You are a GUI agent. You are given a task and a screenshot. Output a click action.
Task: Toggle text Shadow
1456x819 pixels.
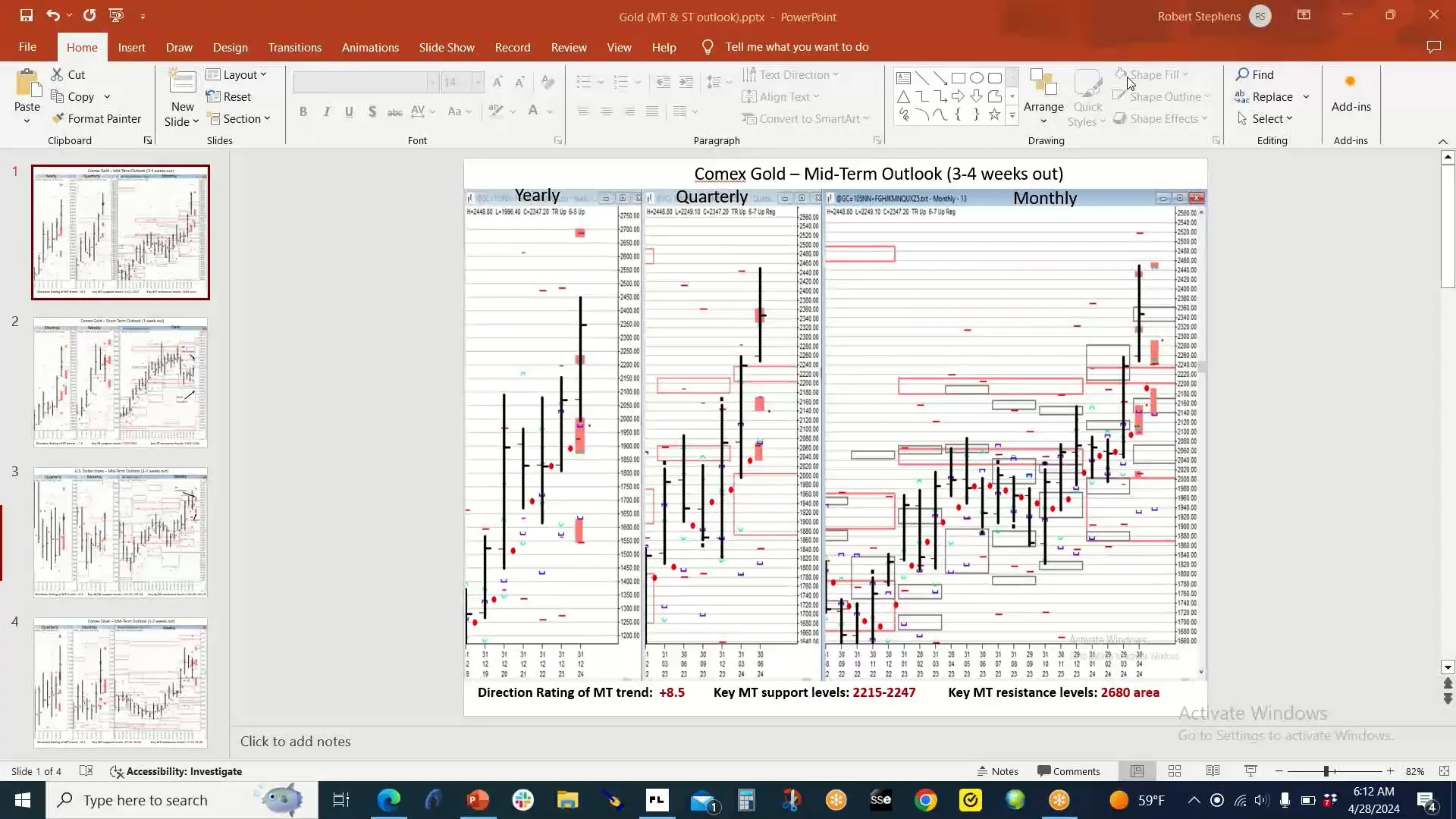(x=372, y=111)
